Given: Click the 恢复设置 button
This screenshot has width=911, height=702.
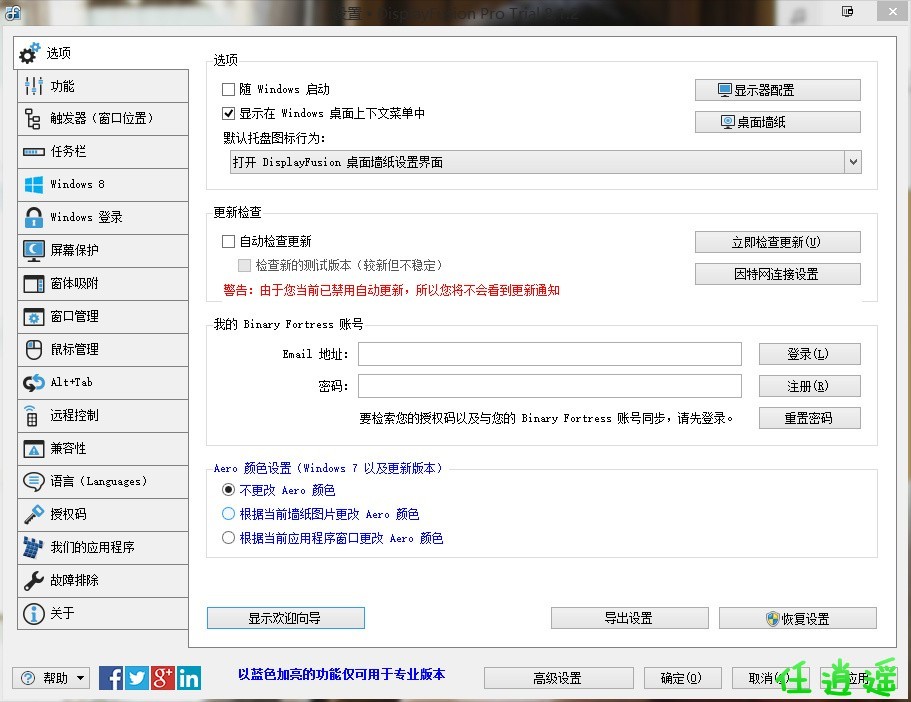Looking at the screenshot, I should (x=798, y=618).
